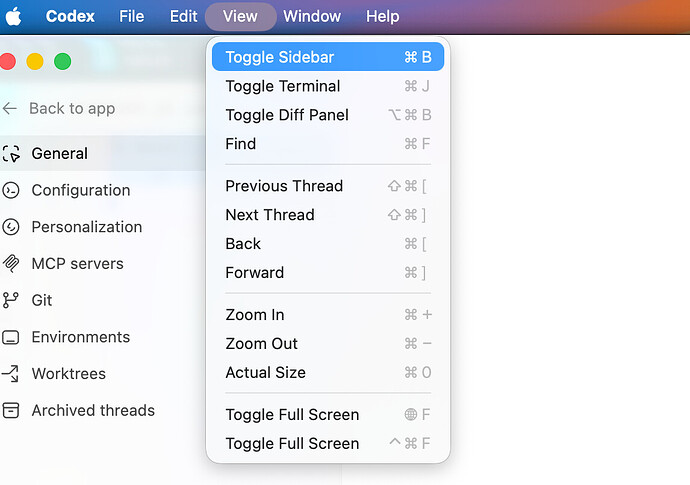The height and width of the screenshot is (485, 690).
Task: Open the Edit menu
Action: coord(184,16)
